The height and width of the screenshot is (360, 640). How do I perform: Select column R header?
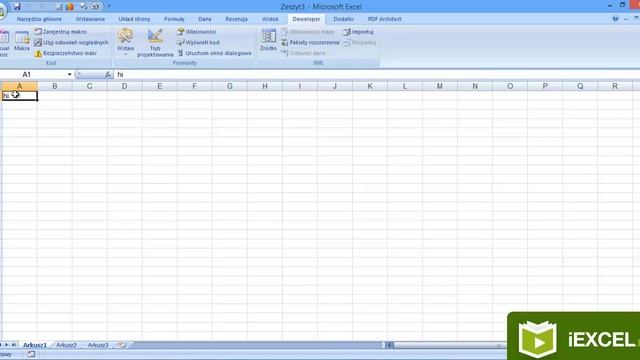[615, 86]
